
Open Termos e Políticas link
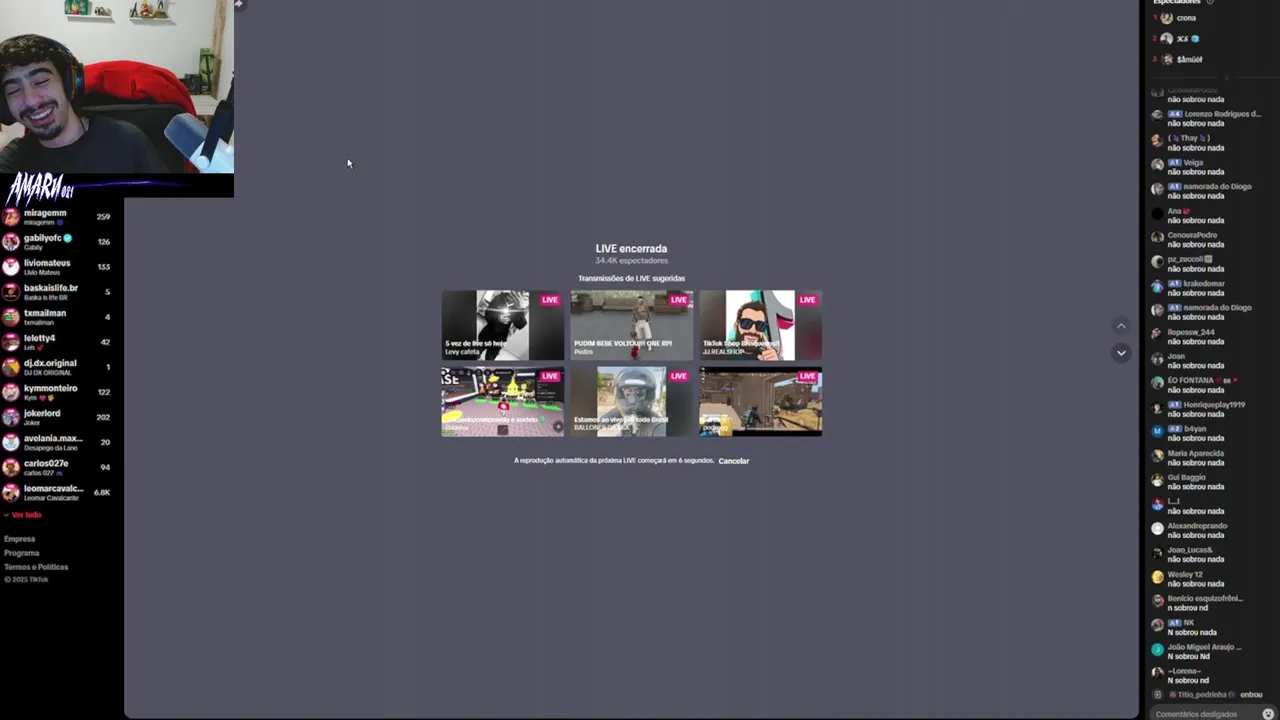tap(36, 567)
